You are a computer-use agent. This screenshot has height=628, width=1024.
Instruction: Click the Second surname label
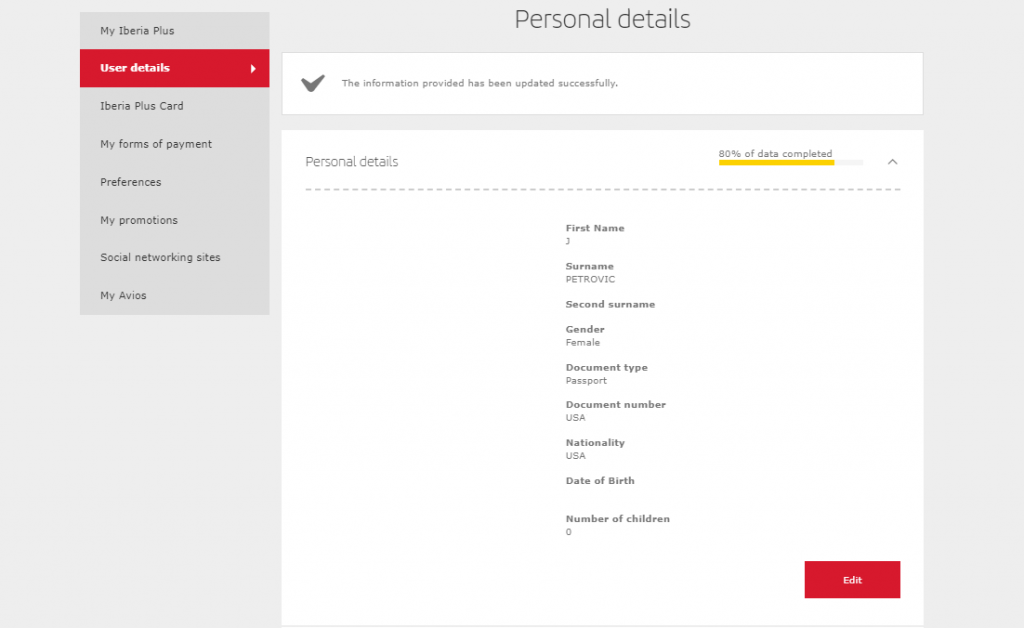click(610, 304)
